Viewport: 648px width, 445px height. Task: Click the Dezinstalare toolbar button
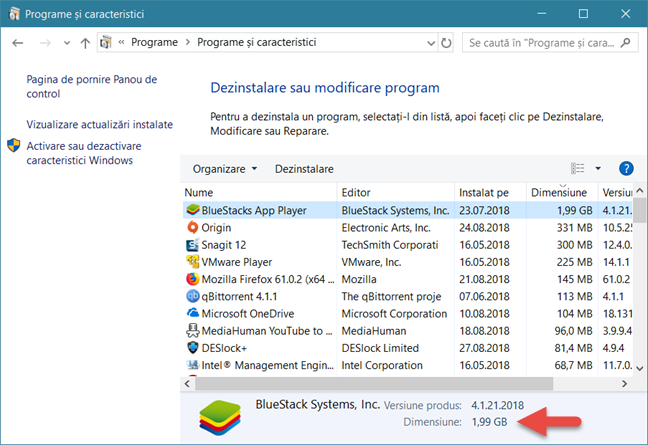(x=304, y=169)
